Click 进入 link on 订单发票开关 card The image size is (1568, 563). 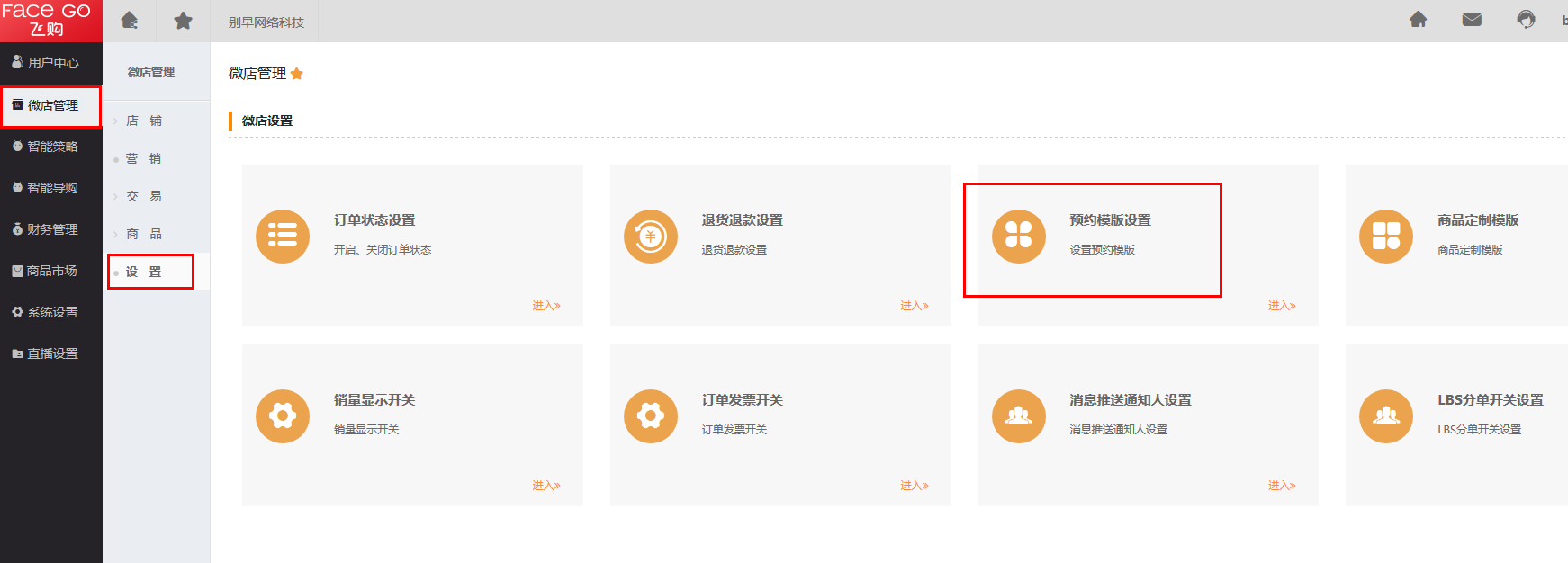tap(914, 486)
